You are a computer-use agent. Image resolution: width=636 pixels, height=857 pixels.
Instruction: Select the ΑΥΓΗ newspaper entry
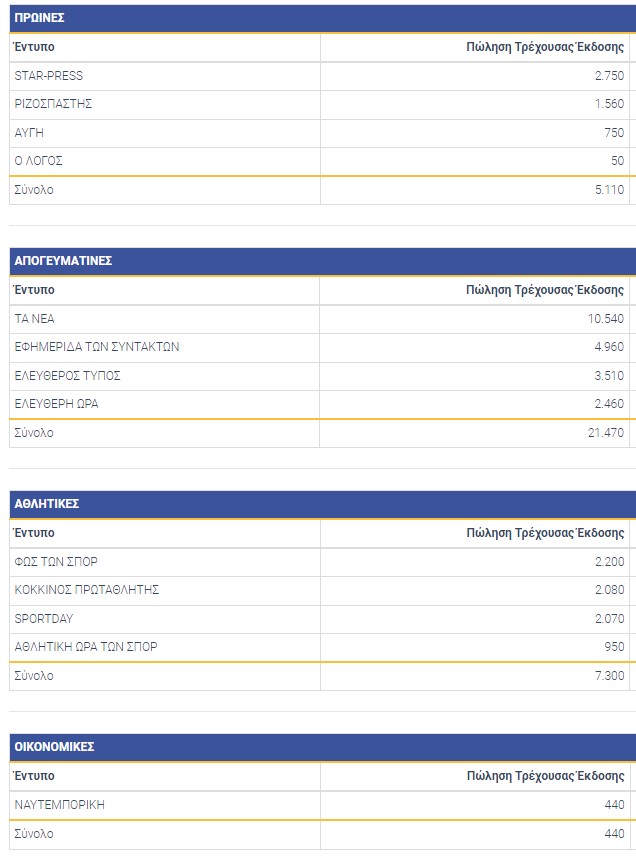click(x=29, y=133)
